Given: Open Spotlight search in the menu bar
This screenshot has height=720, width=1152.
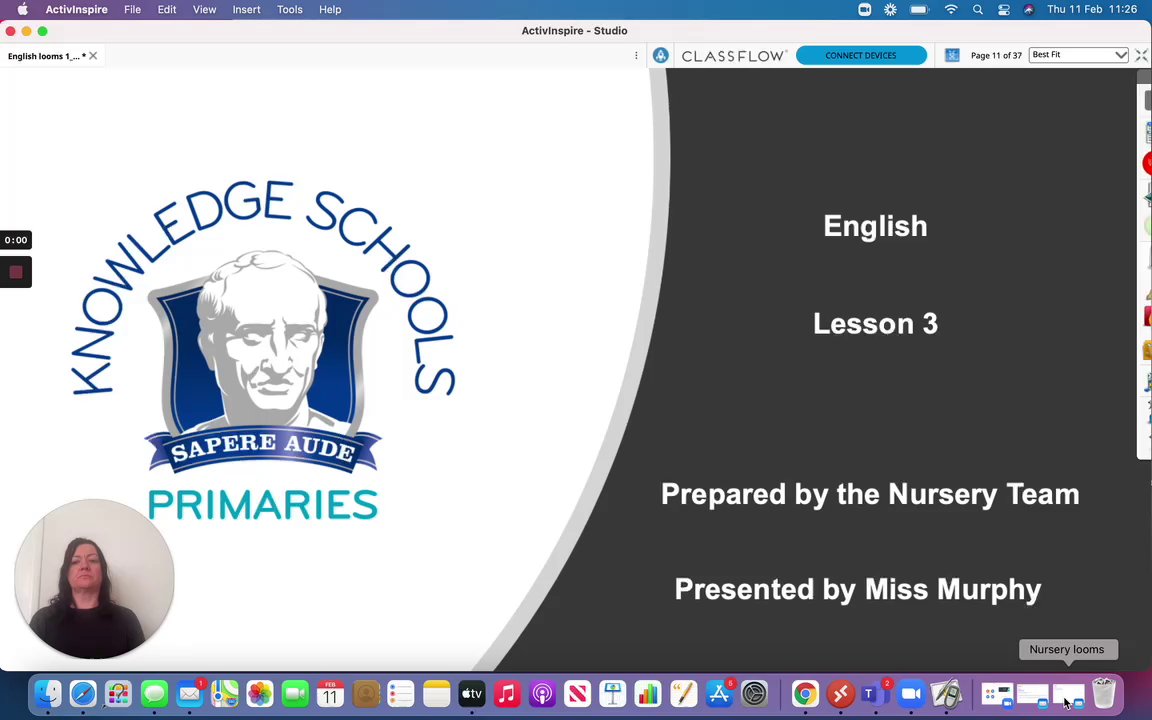Looking at the screenshot, I should coord(978,10).
